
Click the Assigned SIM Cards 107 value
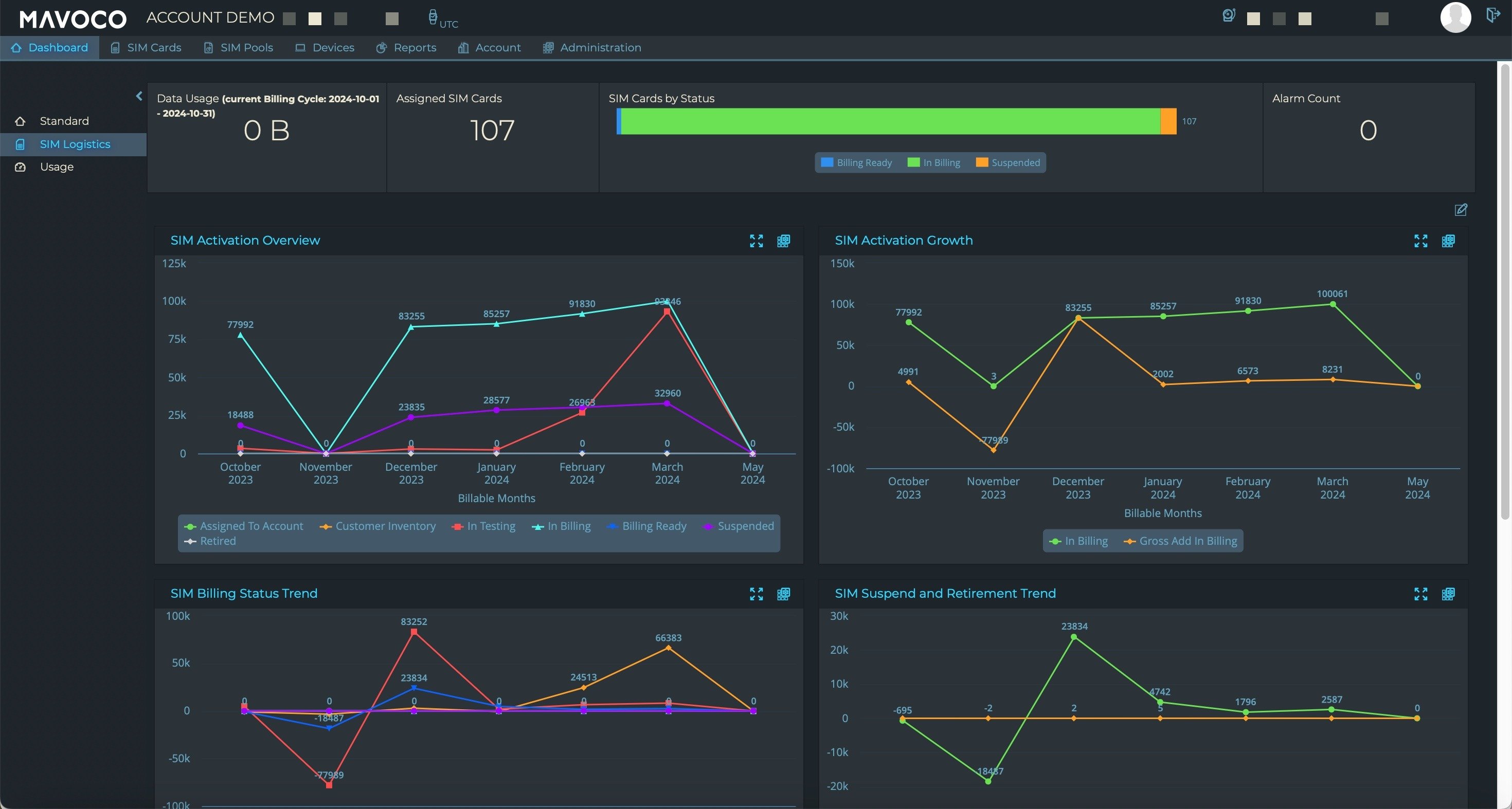[493, 130]
